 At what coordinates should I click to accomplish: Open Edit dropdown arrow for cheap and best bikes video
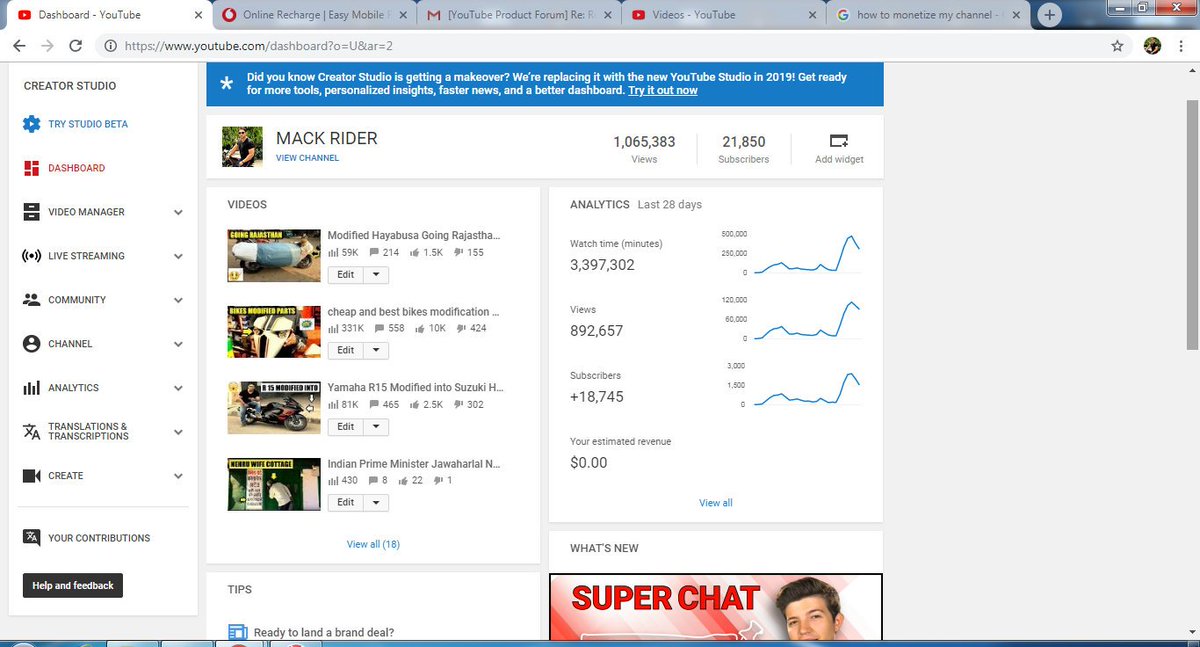[x=376, y=350]
